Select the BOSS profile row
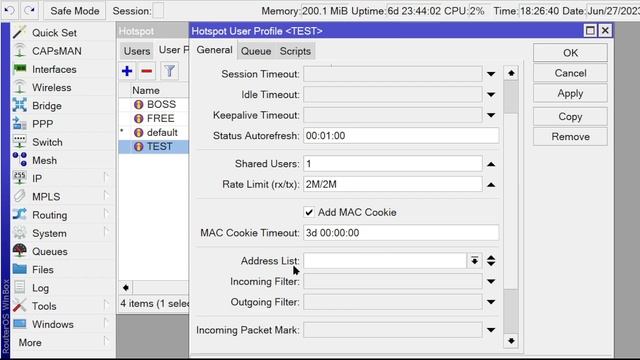 click(x=154, y=104)
